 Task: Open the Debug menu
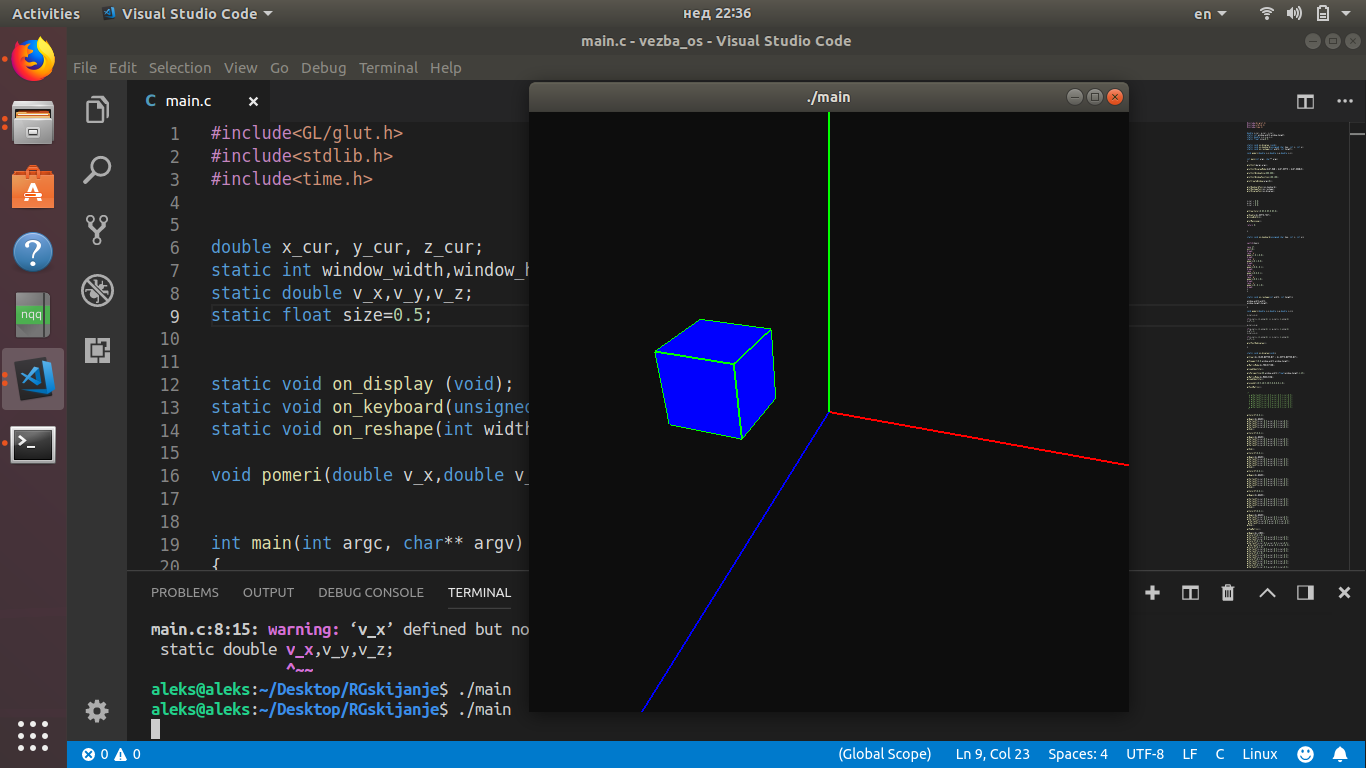tap(323, 68)
